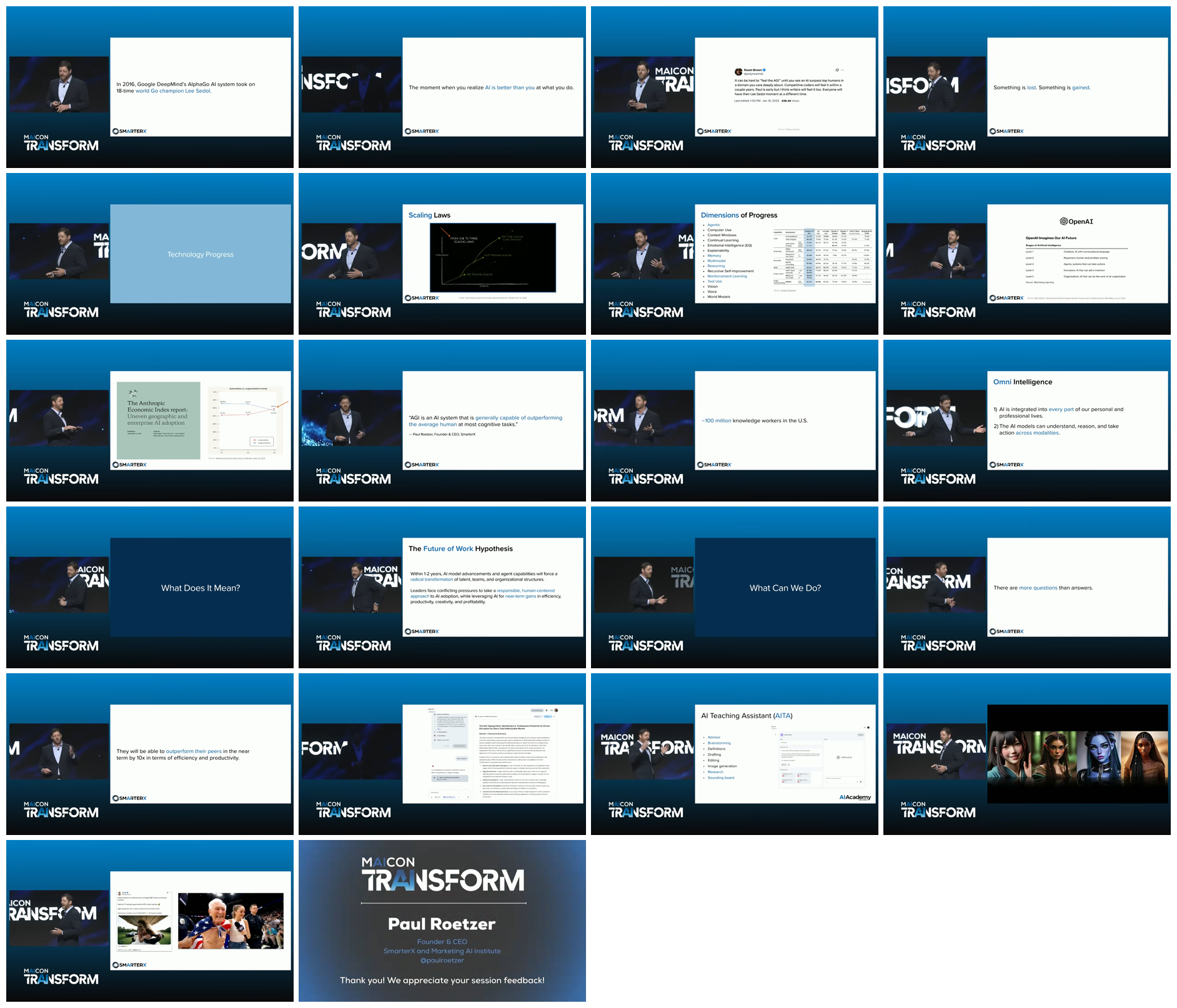Select the AGI definition quote thumbnail
This screenshot has height=1008, width=1177.
point(442,420)
